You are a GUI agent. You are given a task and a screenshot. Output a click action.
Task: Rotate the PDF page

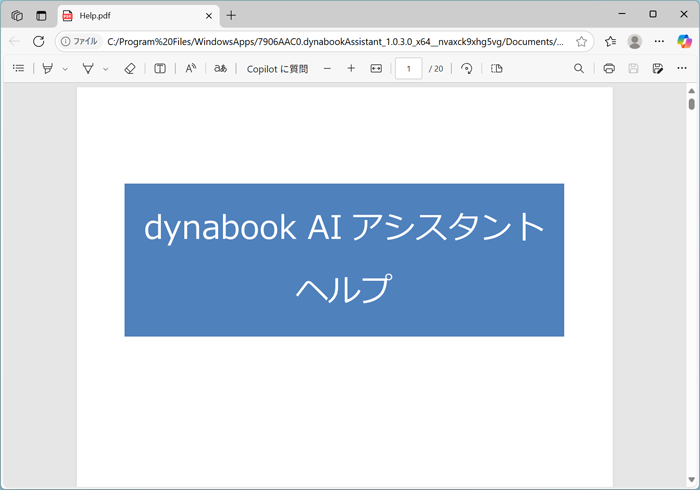(x=467, y=68)
